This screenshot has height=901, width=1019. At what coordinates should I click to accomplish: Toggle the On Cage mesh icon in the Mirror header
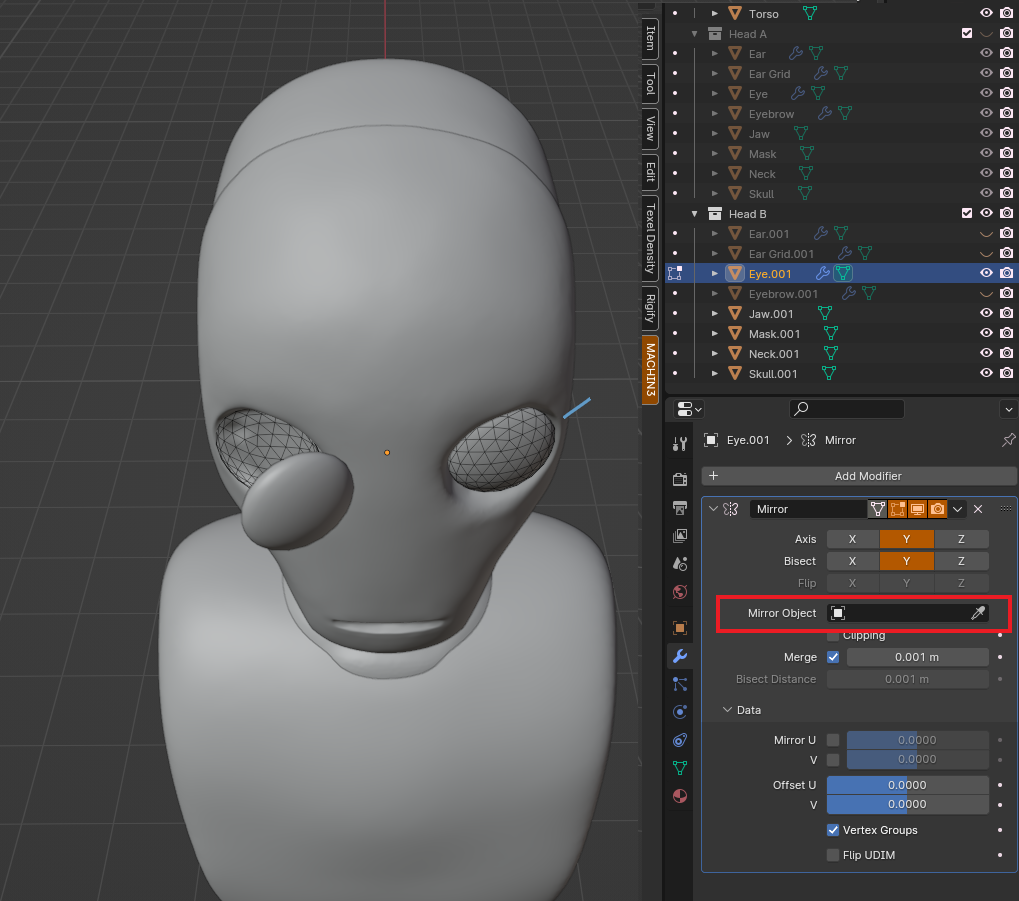click(x=877, y=509)
